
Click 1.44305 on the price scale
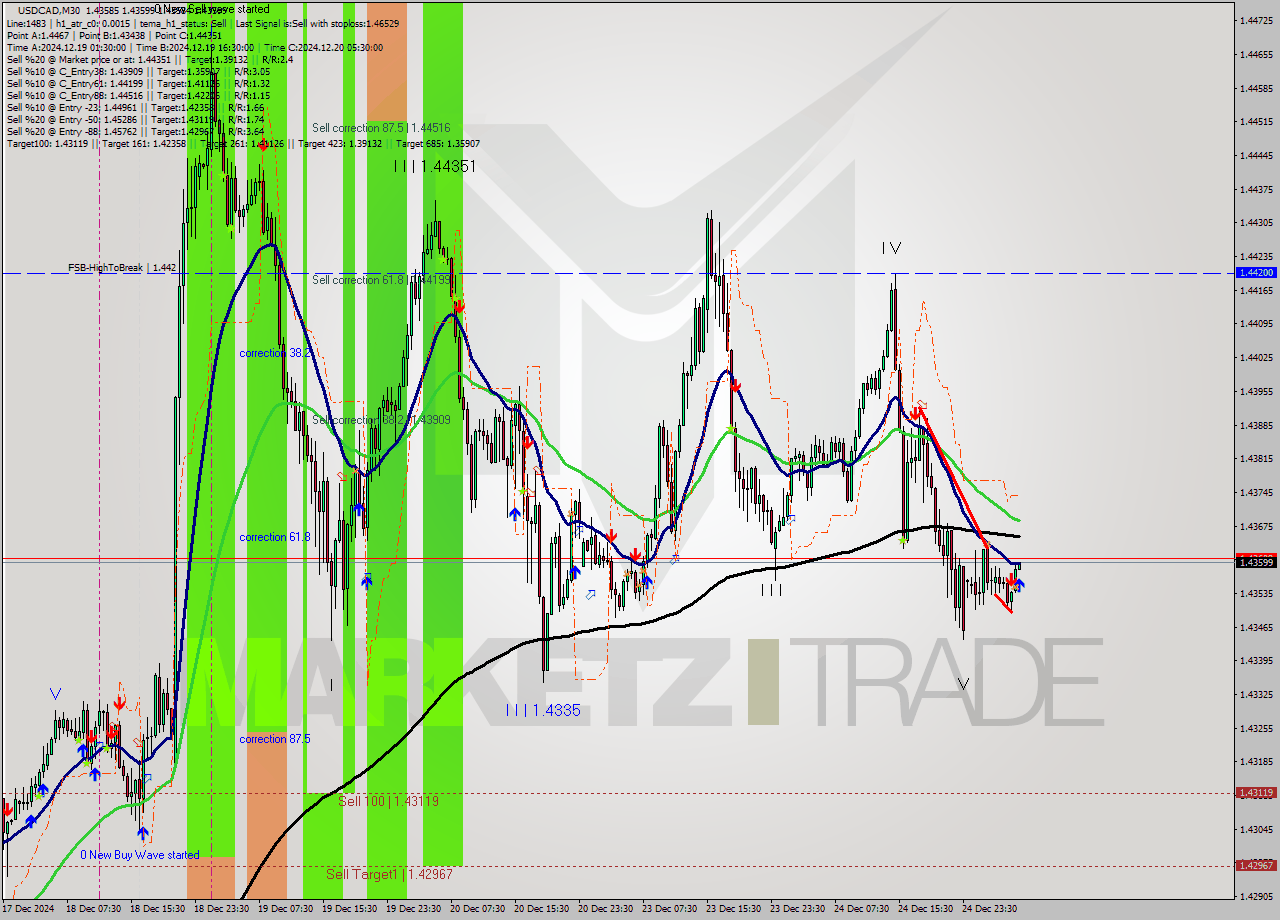pos(1256,222)
